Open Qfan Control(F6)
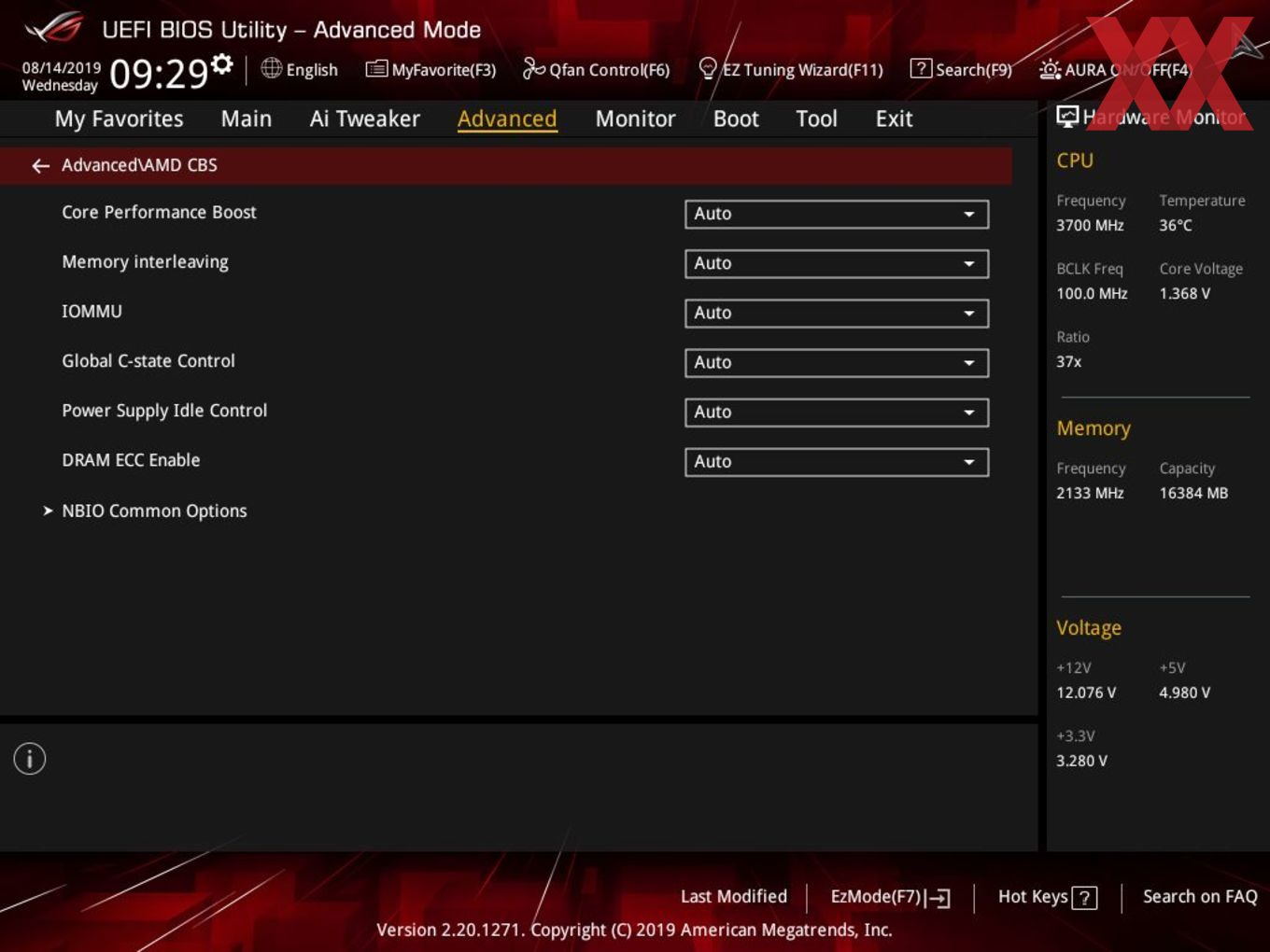The width and height of the screenshot is (1270, 952). pos(596,70)
